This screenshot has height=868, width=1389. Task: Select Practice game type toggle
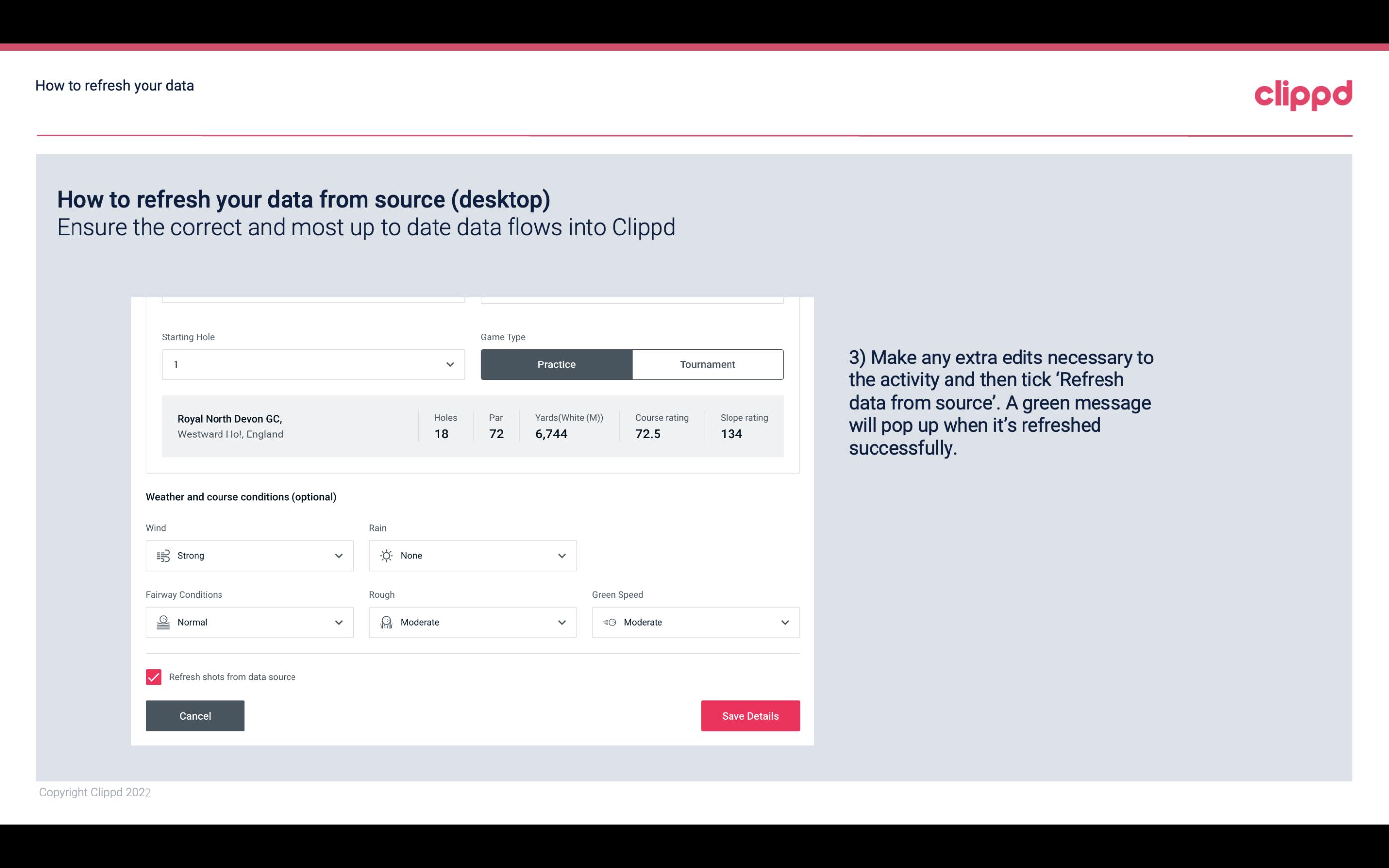point(556,364)
